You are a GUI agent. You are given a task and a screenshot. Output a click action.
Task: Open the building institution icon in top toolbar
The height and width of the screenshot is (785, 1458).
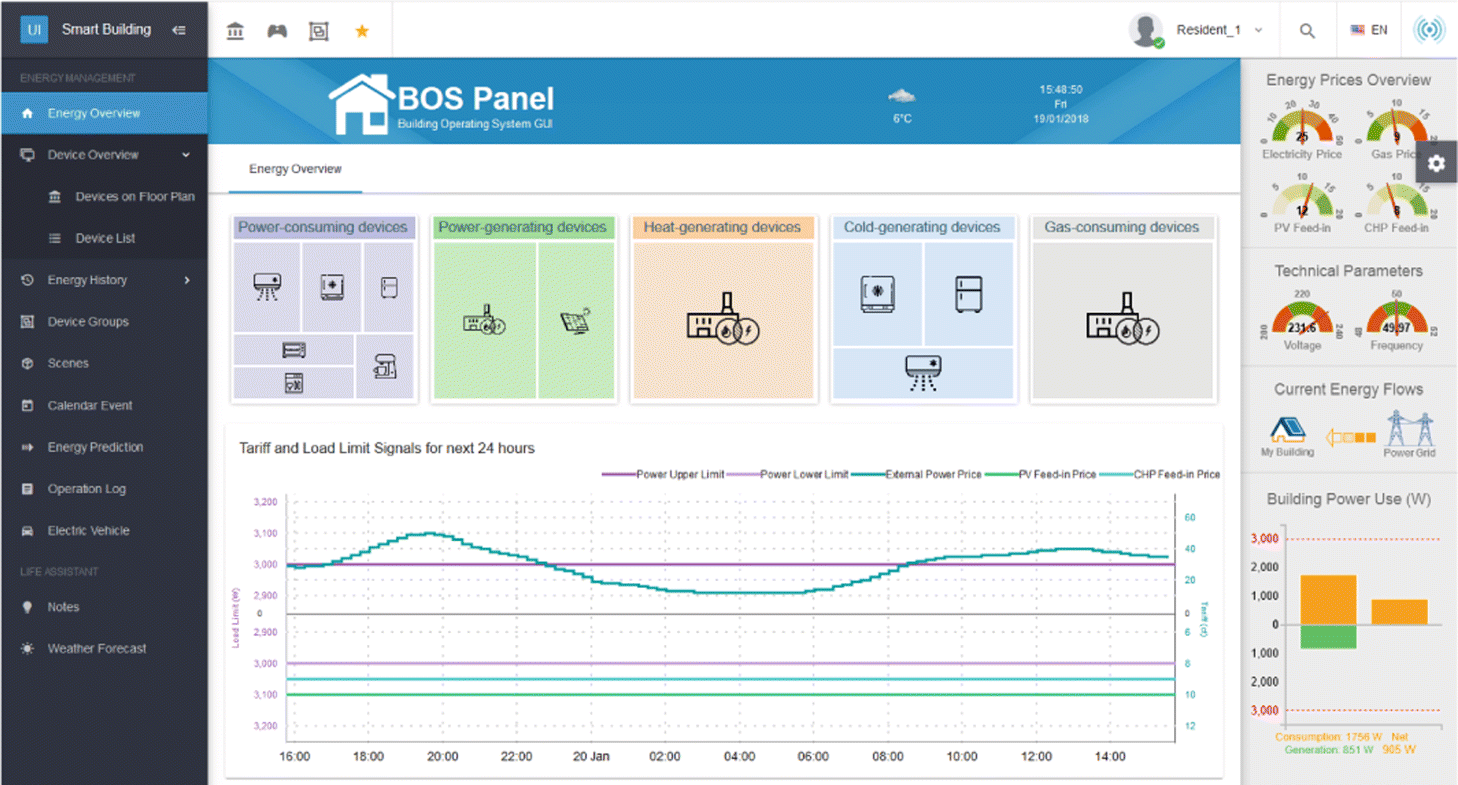(x=235, y=31)
